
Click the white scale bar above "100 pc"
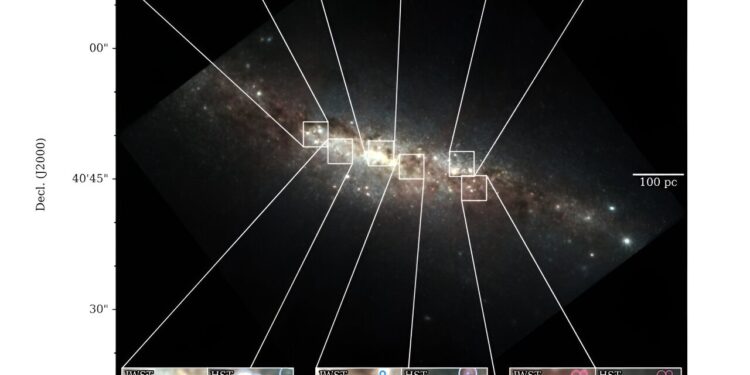(x=658, y=174)
